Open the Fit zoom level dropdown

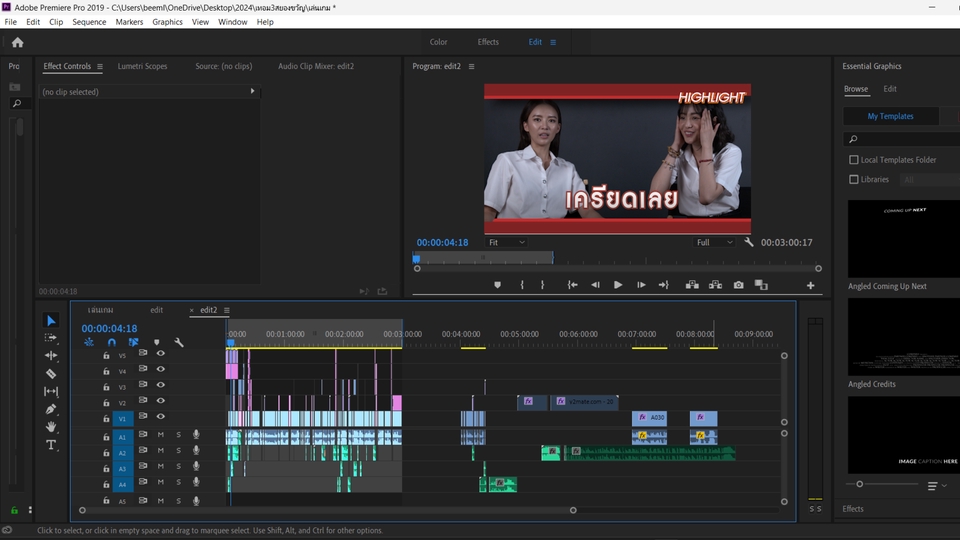(506, 243)
